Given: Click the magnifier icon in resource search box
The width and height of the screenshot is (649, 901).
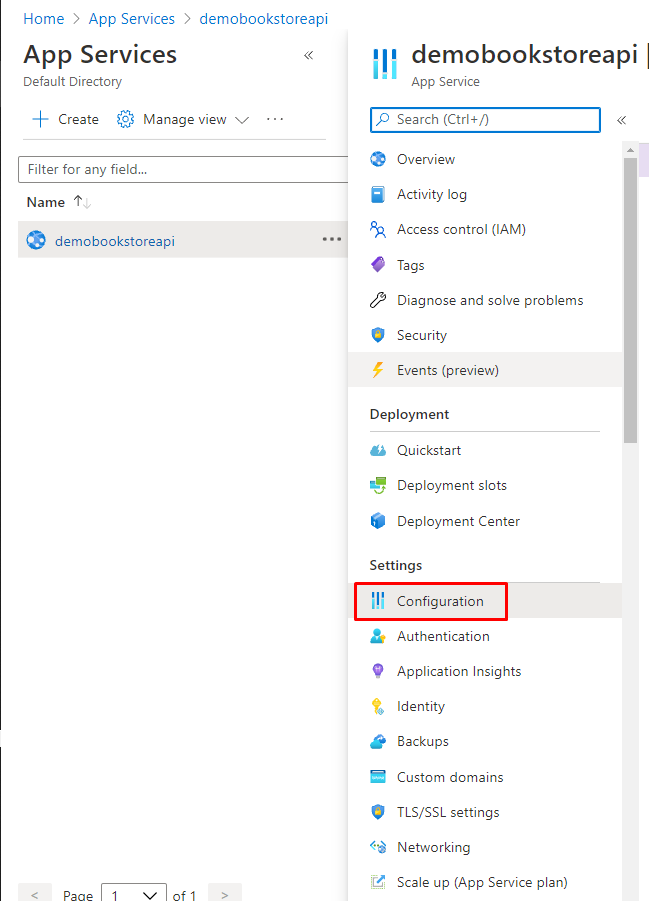Looking at the screenshot, I should 382,119.
